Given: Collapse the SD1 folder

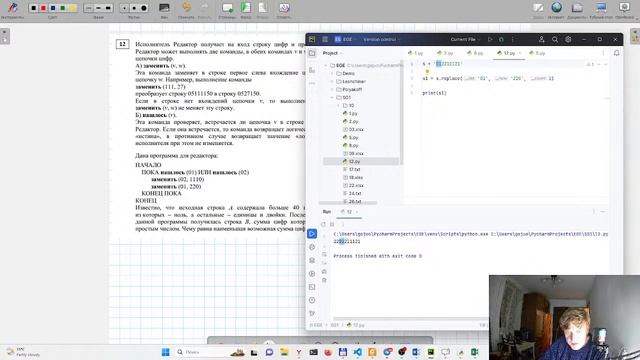Looking at the screenshot, I should (x=332, y=98).
